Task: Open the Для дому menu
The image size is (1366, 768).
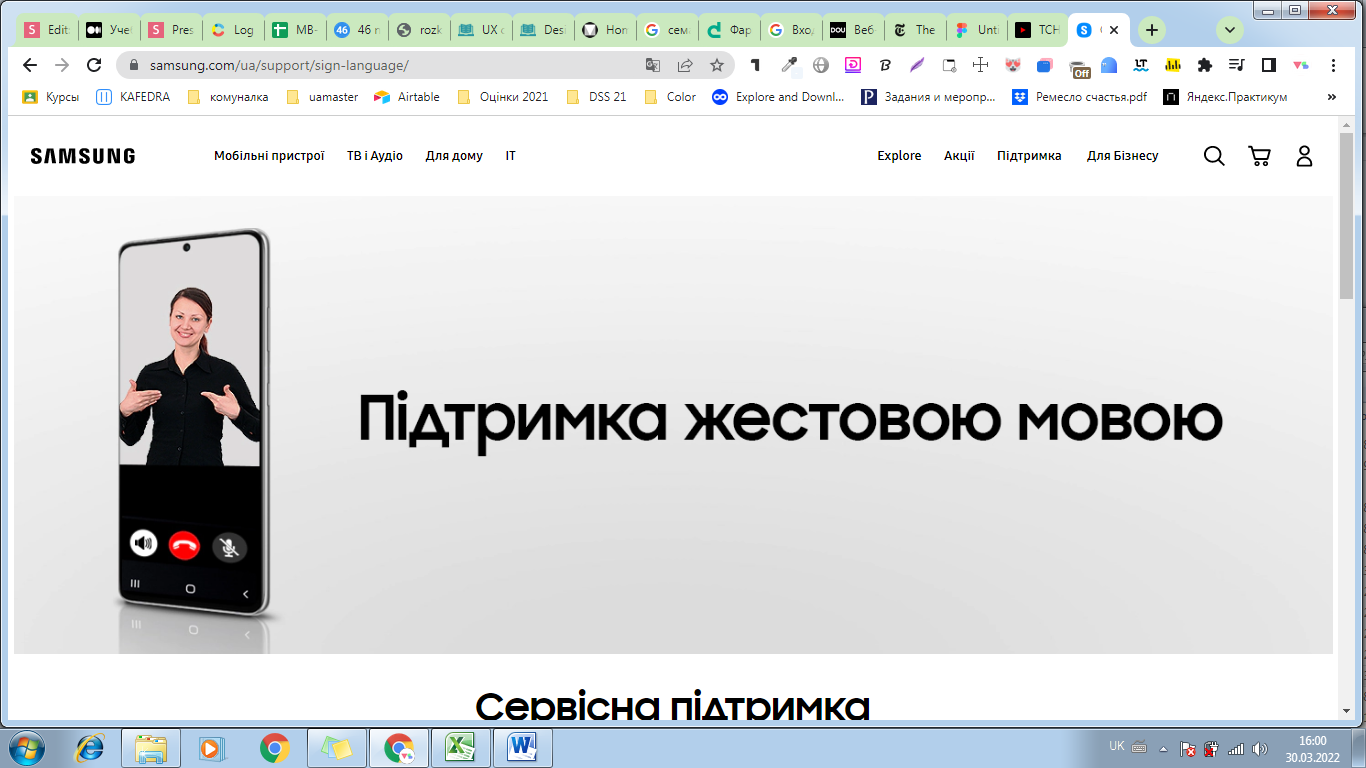Action: pyautogui.click(x=454, y=156)
